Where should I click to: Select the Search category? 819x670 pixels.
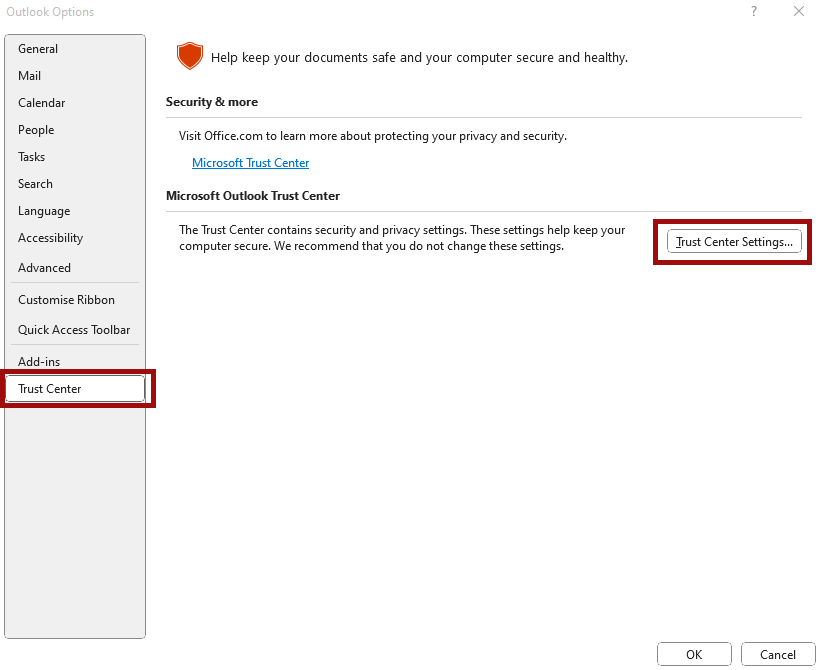point(75,184)
